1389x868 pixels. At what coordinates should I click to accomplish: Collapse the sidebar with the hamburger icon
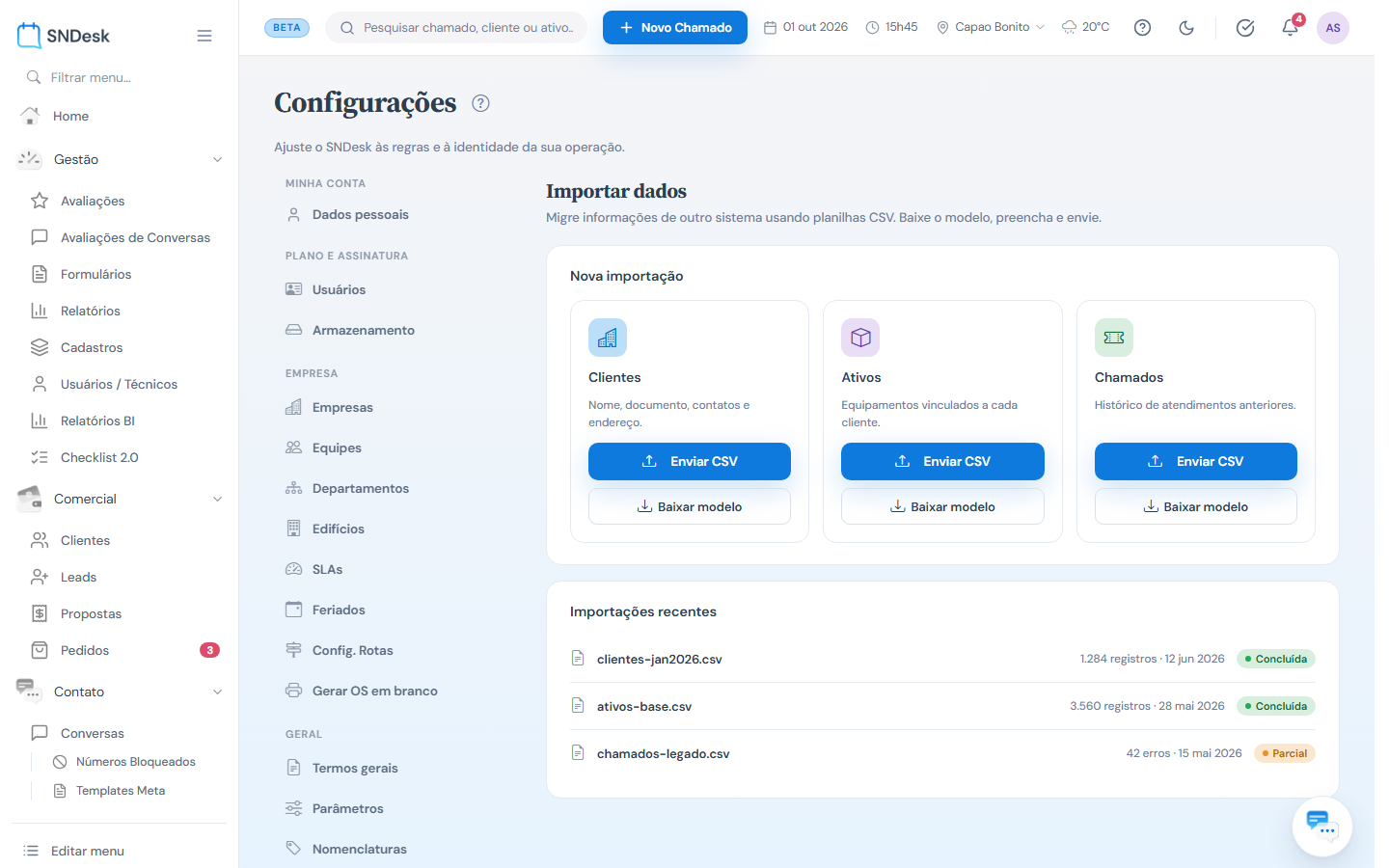coord(204,36)
